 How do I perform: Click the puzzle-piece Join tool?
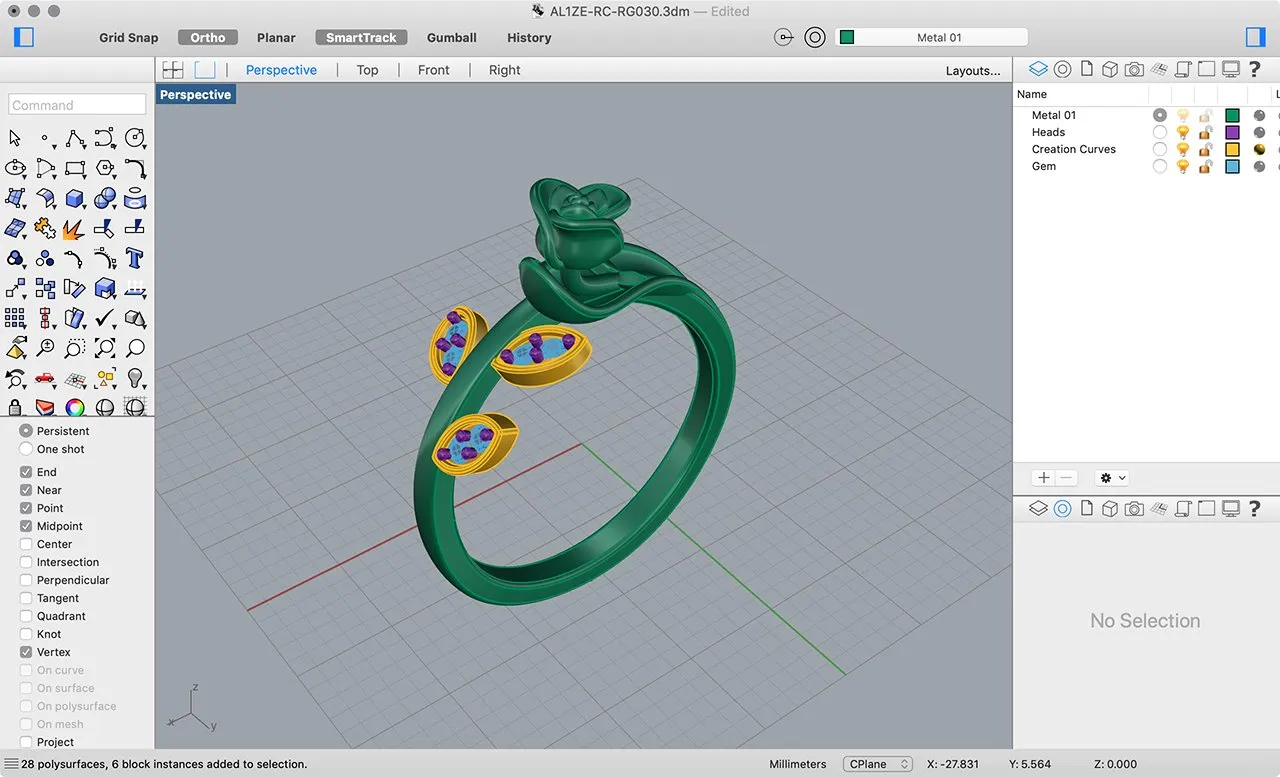coord(45,228)
